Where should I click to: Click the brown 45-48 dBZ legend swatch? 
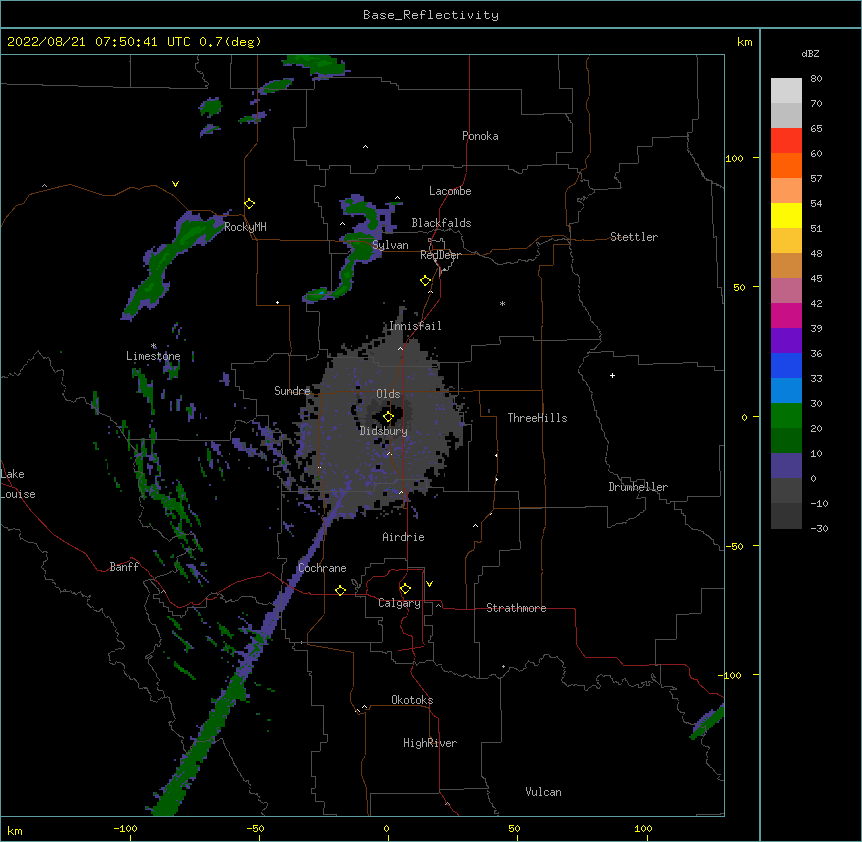pyautogui.click(x=786, y=265)
